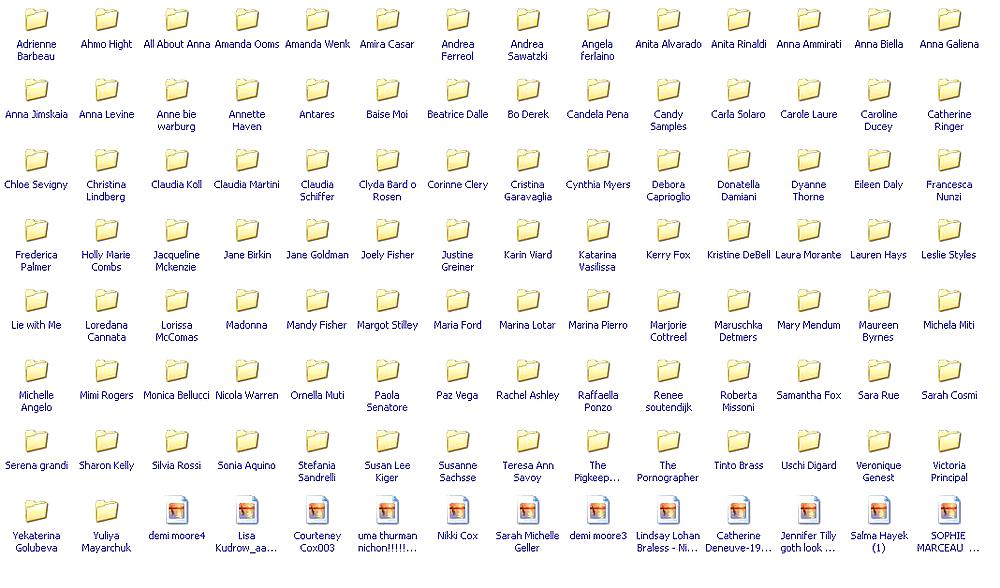The height and width of the screenshot is (588, 1000).
Task: Select the Salma Hayek (1) image file
Action: click(879, 511)
